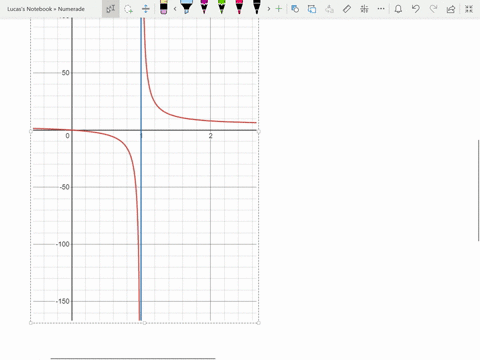Image resolution: width=480 pixels, height=360 pixels.
Task: Open the more options ellipsis menu
Action: [381, 9]
